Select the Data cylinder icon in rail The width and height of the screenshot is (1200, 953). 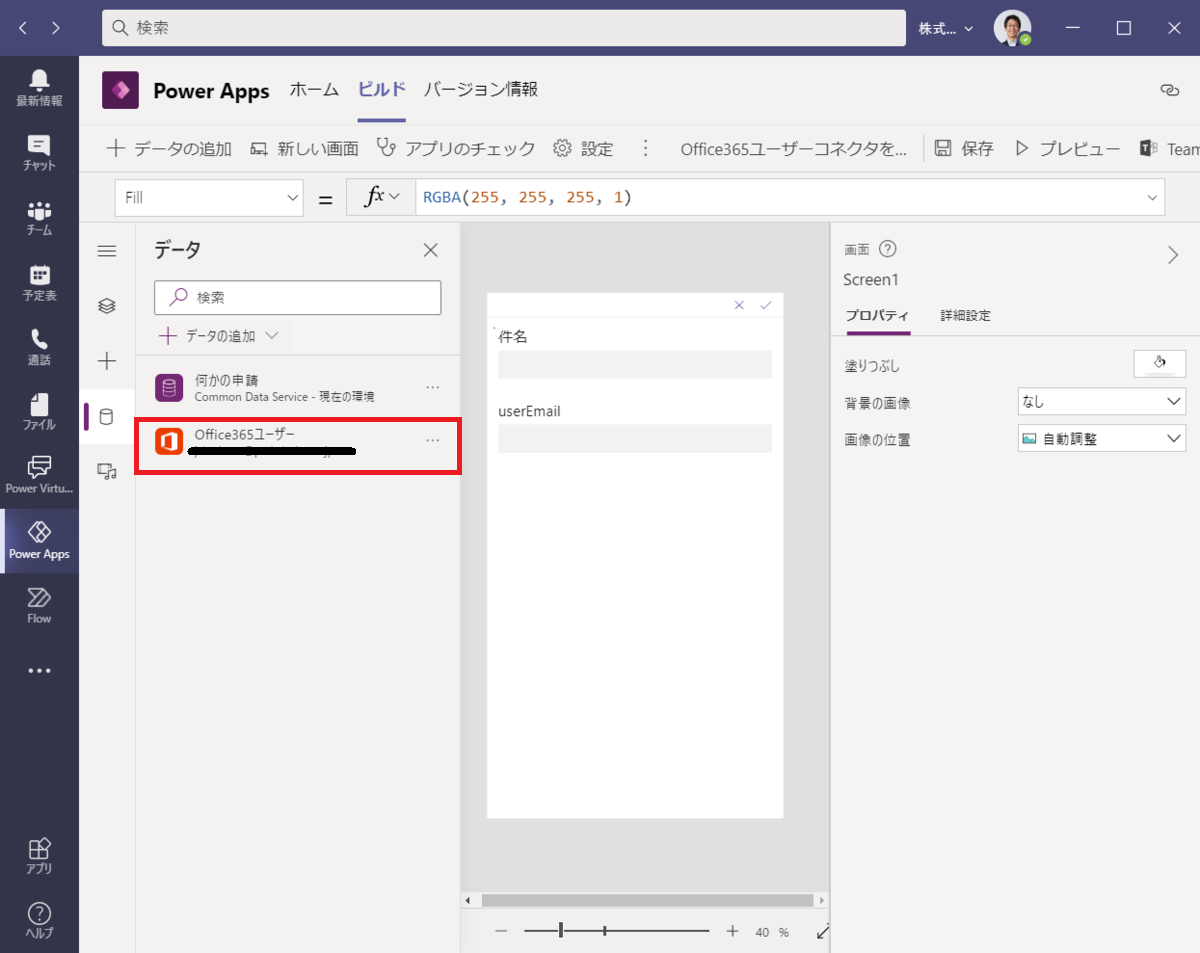[107, 417]
